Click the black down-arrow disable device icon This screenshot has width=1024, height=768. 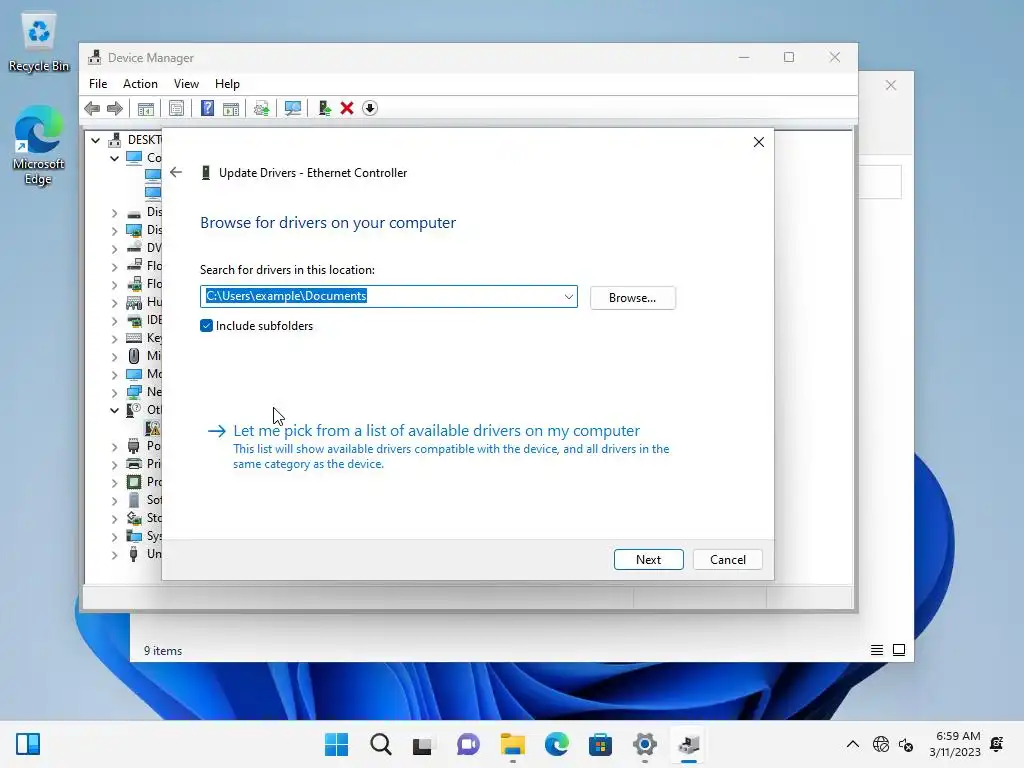[x=370, y=108]
